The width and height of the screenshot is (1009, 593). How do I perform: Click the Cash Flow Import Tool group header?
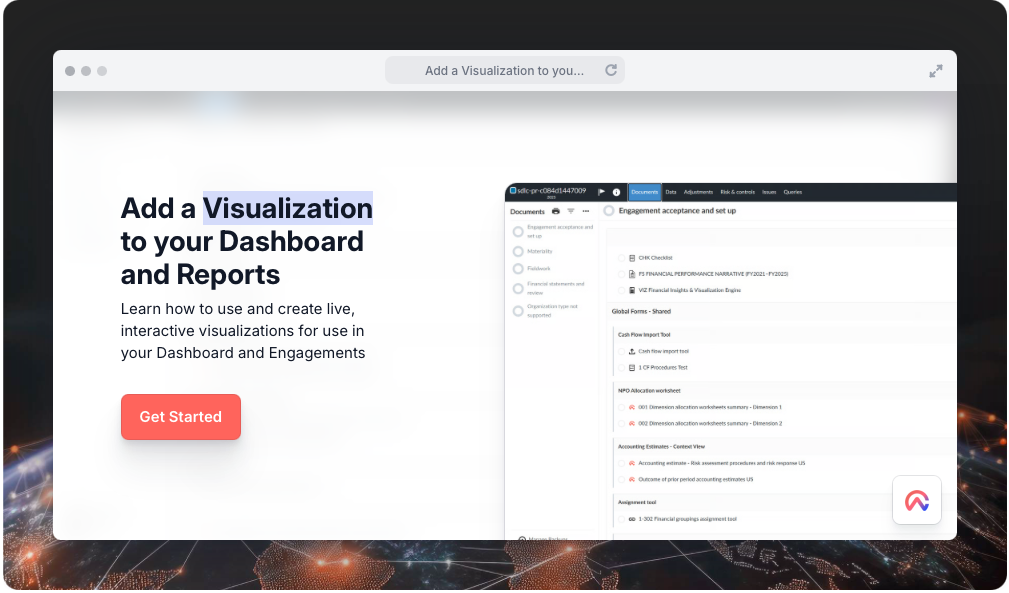[x=644, y=334]
